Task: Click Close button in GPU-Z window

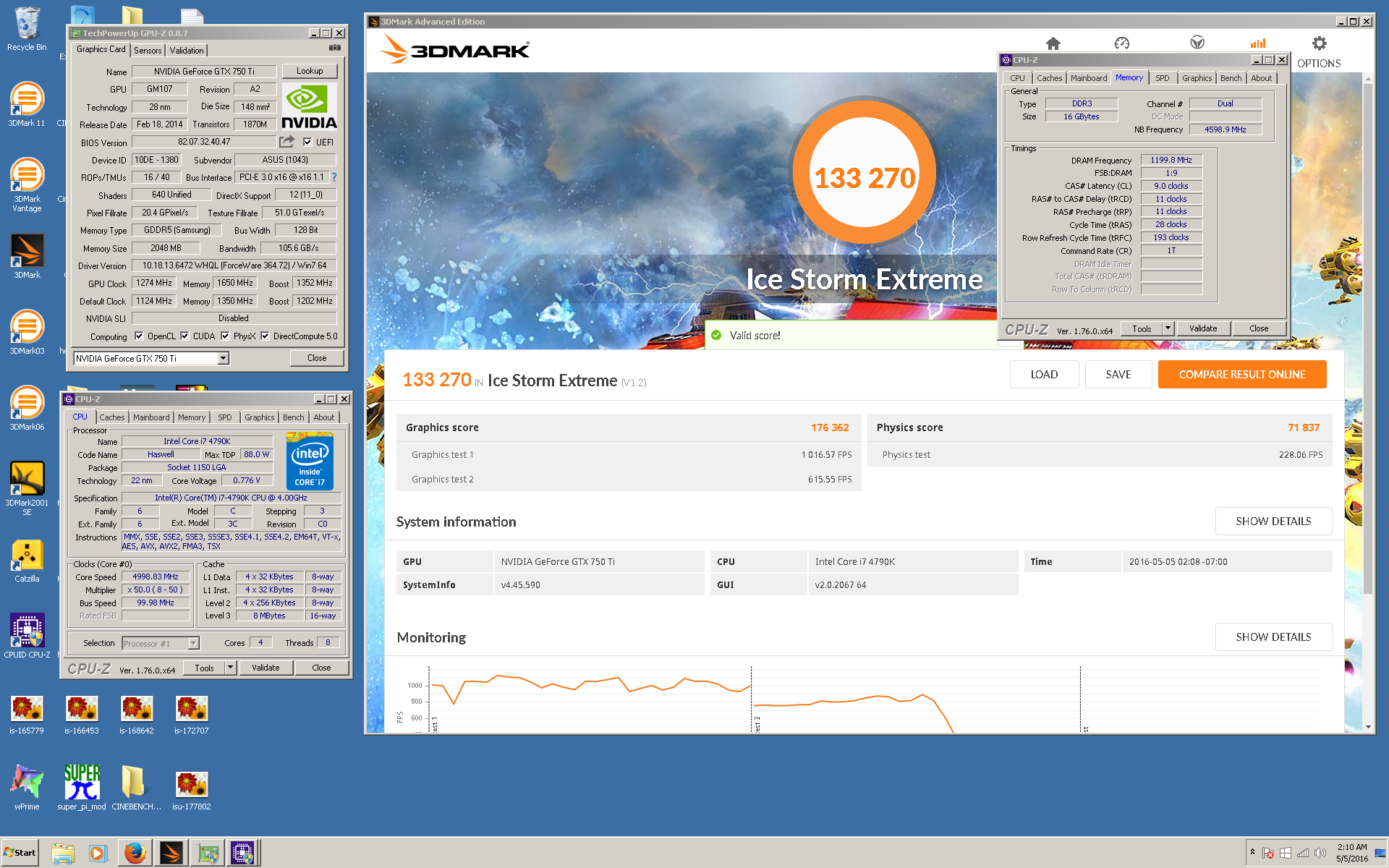Action: tap(317, 358)
